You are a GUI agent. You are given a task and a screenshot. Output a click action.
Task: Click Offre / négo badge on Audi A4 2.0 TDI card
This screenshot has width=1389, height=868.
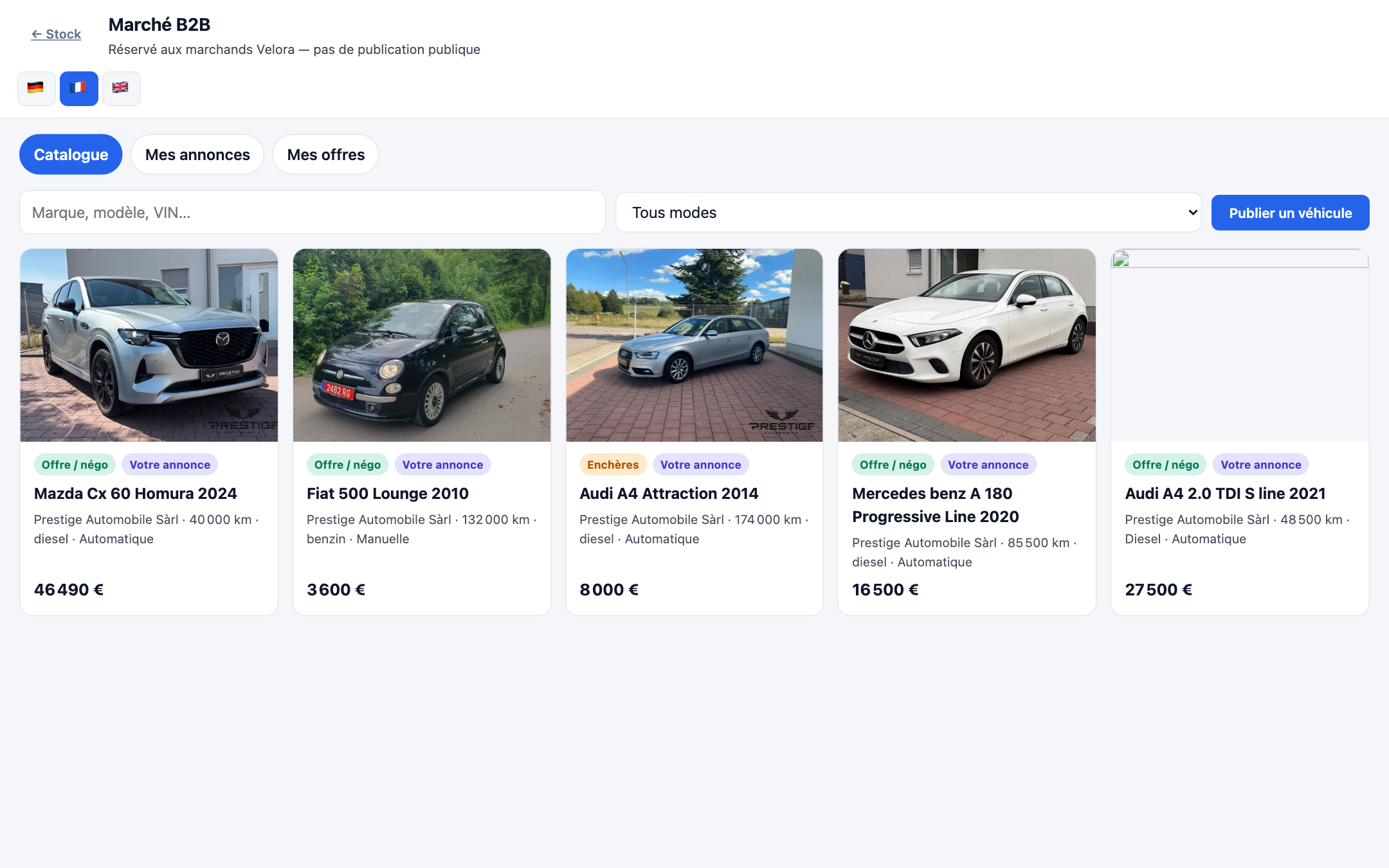(1165, 464)
